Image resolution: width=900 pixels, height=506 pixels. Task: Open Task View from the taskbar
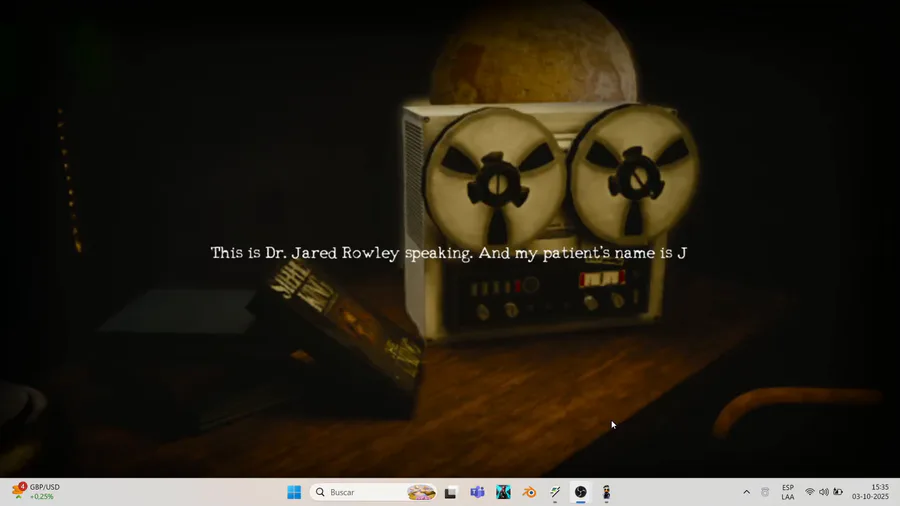[451, 492]
